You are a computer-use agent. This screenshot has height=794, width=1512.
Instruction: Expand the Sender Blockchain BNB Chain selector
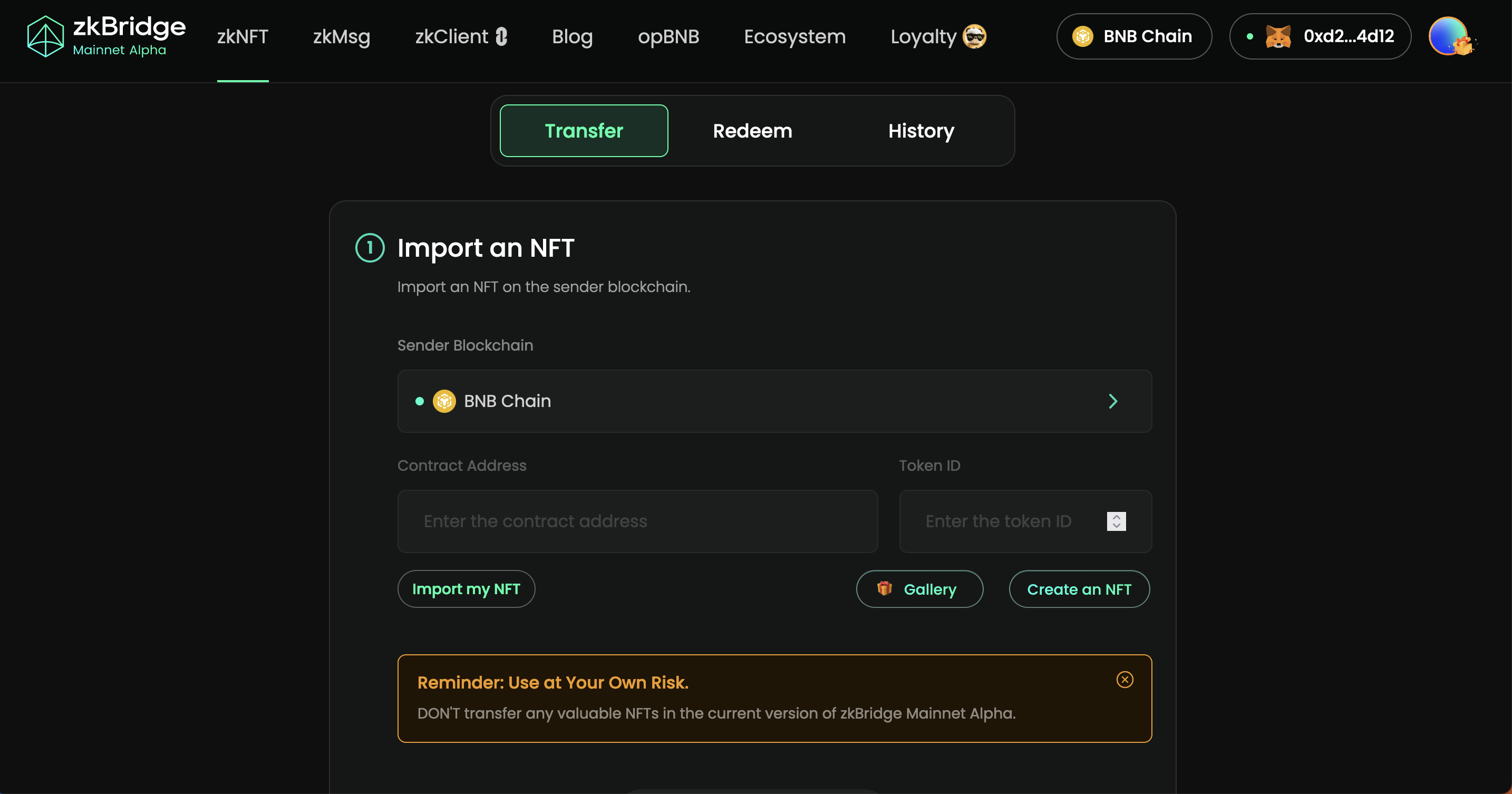pyautogui.click(x=774, y=401)
